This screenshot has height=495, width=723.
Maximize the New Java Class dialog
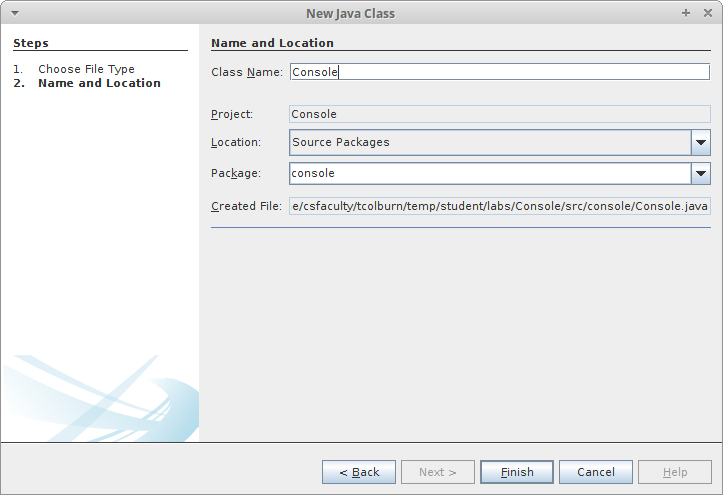pos(686,13)
